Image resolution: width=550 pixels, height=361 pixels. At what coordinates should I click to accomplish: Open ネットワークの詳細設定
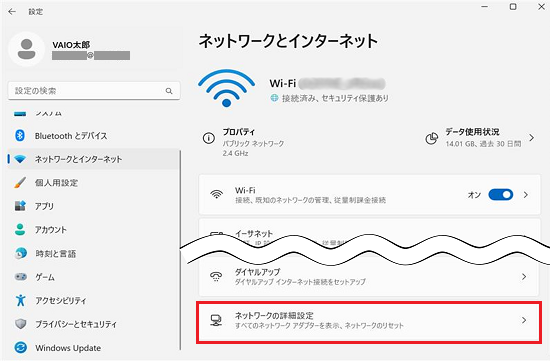(369, 322)
